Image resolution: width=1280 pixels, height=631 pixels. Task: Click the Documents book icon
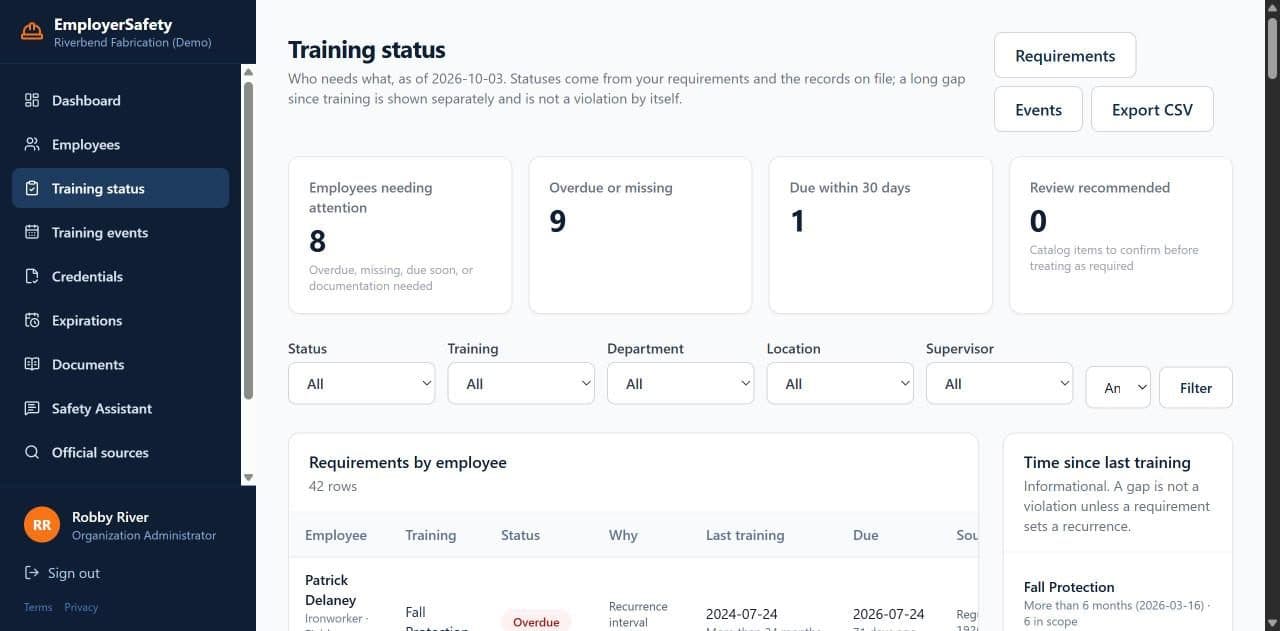click(32, 364)
